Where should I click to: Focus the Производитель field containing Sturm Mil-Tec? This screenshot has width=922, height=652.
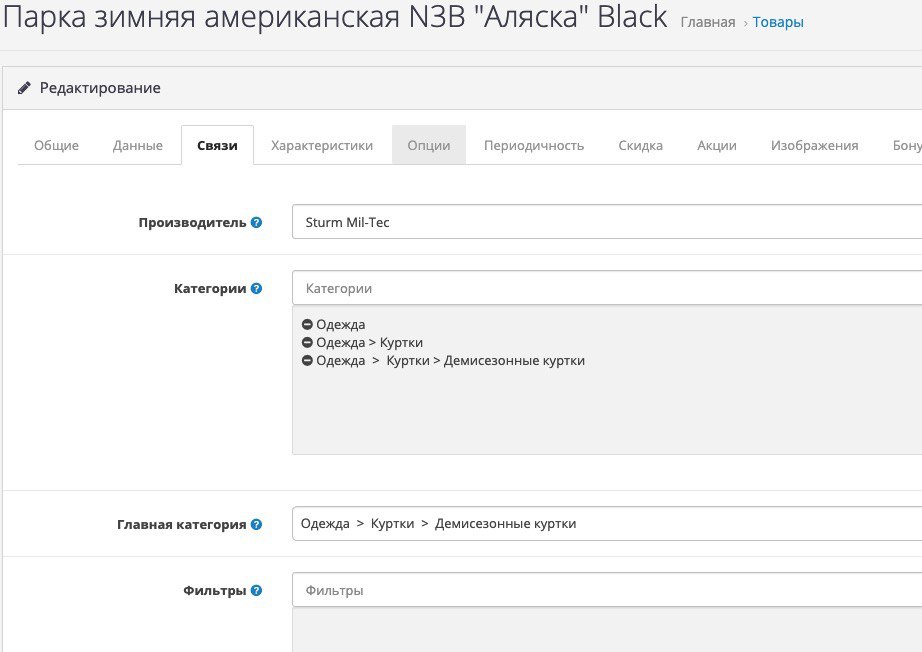pyautogui.click(x=607, y=222)
